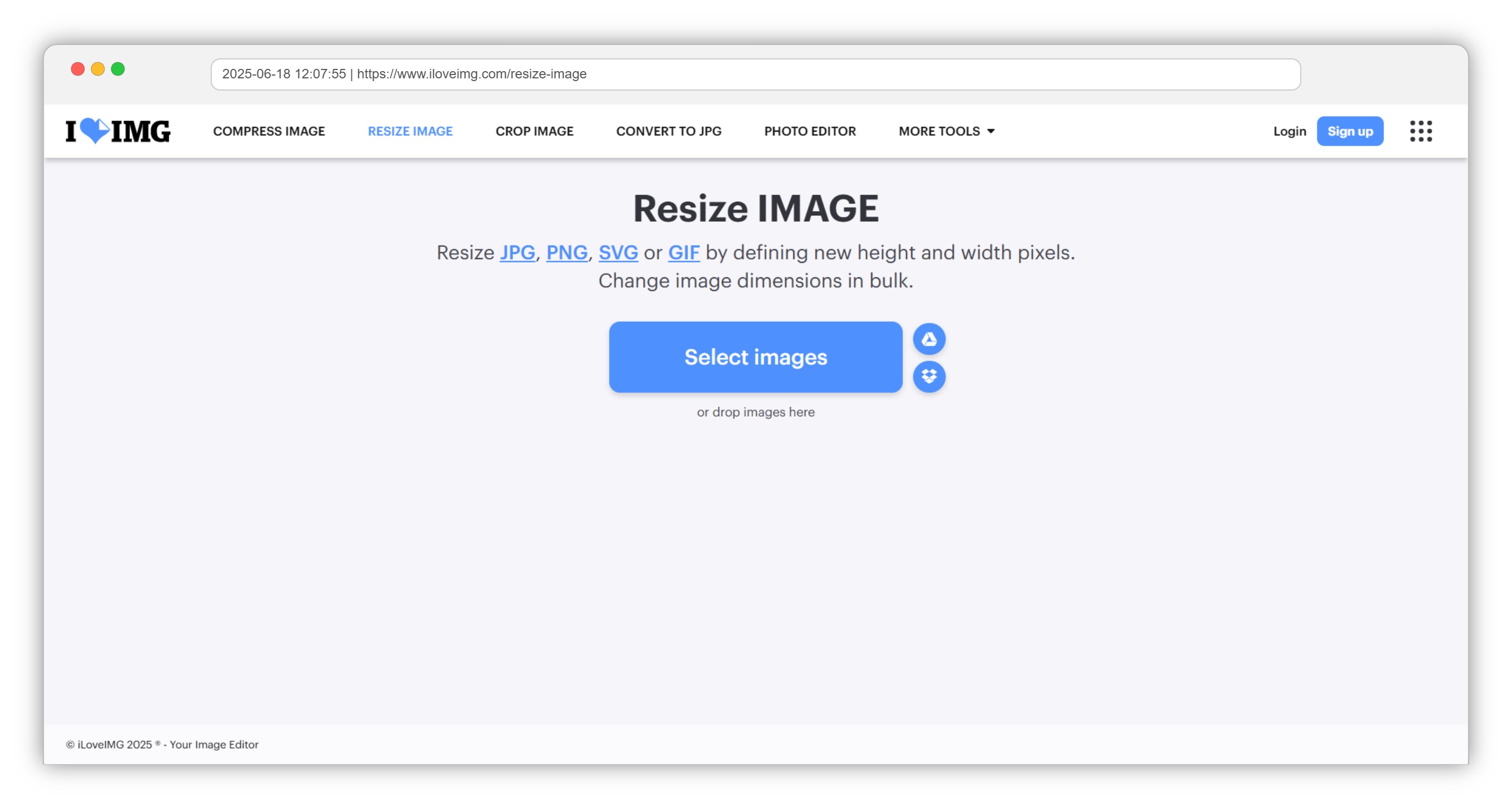
Task: Click the iLoveIMG heart logo
Action: coord(117,131)
